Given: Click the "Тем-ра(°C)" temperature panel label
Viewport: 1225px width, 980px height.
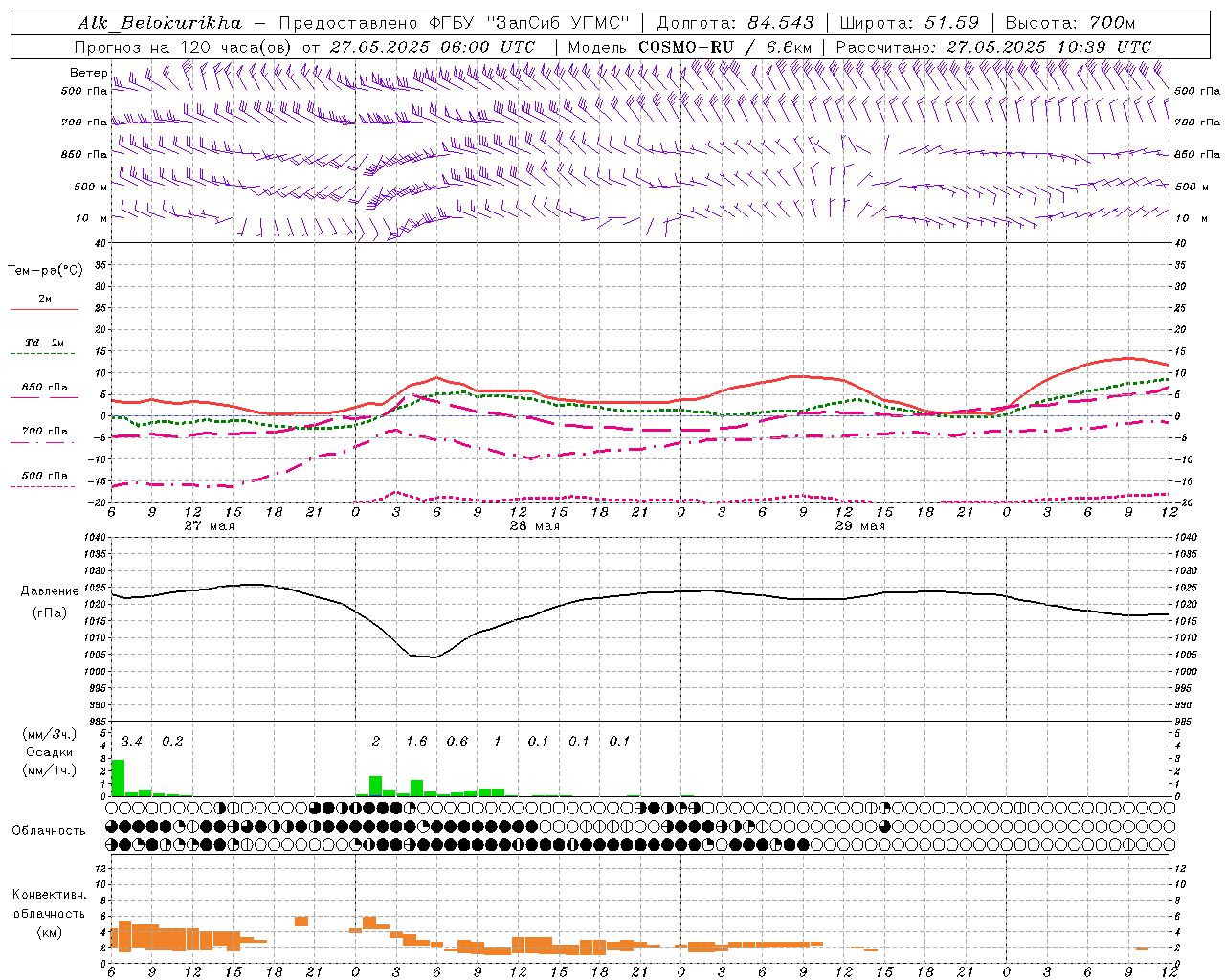Looking at the screenshot, I should (x=45, y=270).
